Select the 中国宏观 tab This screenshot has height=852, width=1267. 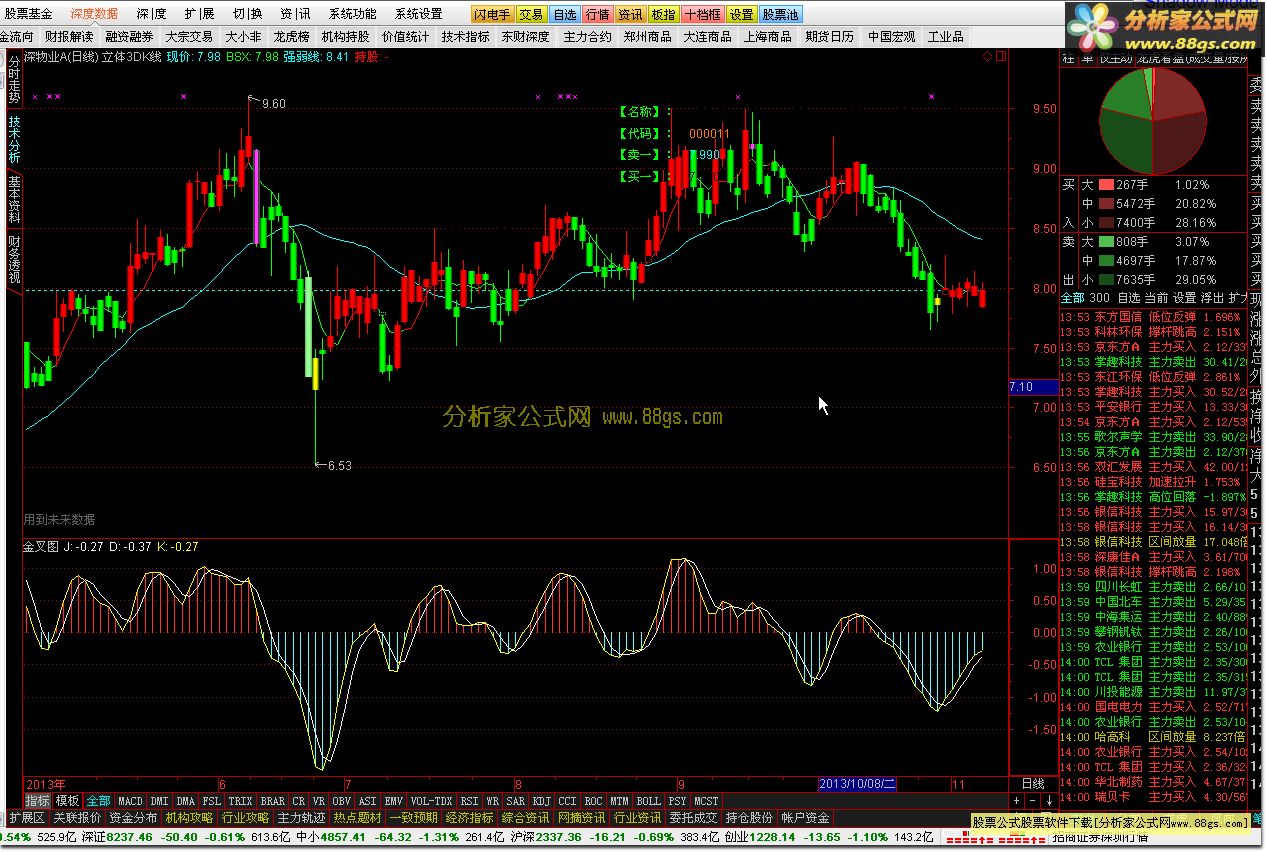(891, 36)
